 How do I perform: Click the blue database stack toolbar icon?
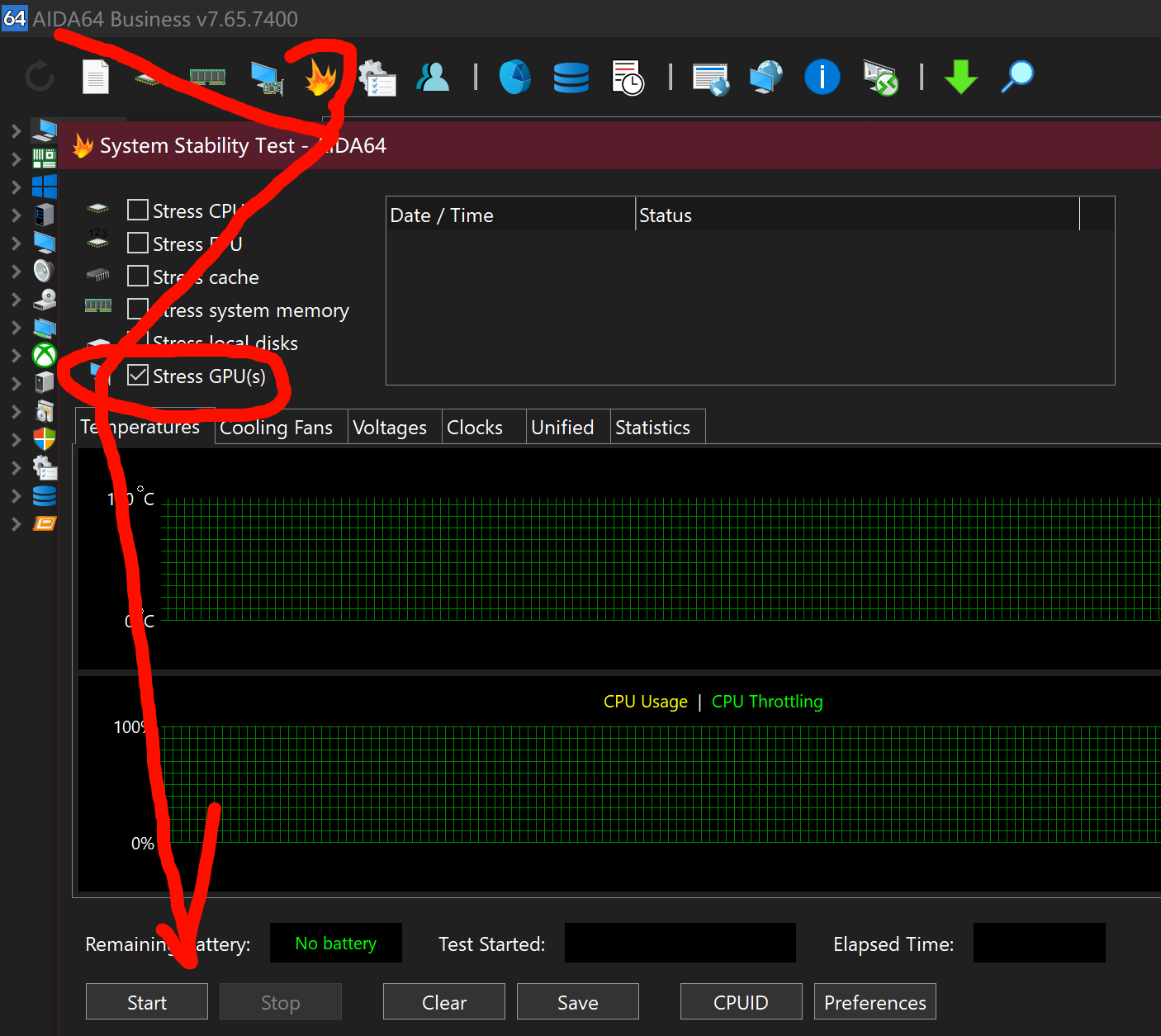[x=571, y=78]
